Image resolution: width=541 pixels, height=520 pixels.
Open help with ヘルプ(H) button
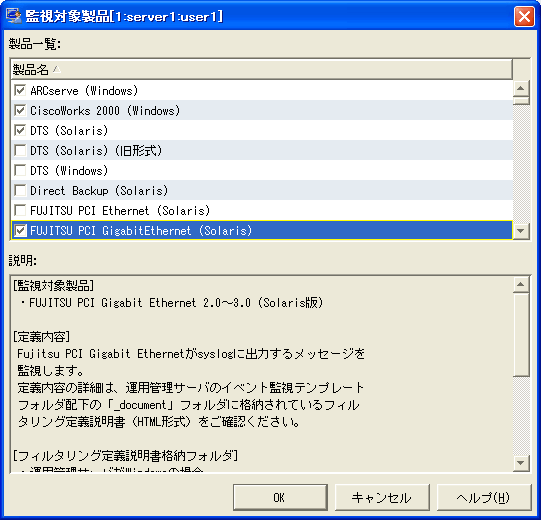tap(483, 497)
